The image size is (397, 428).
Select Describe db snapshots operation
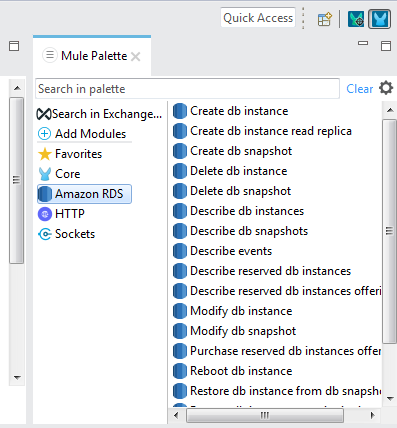tap(240, 231)
